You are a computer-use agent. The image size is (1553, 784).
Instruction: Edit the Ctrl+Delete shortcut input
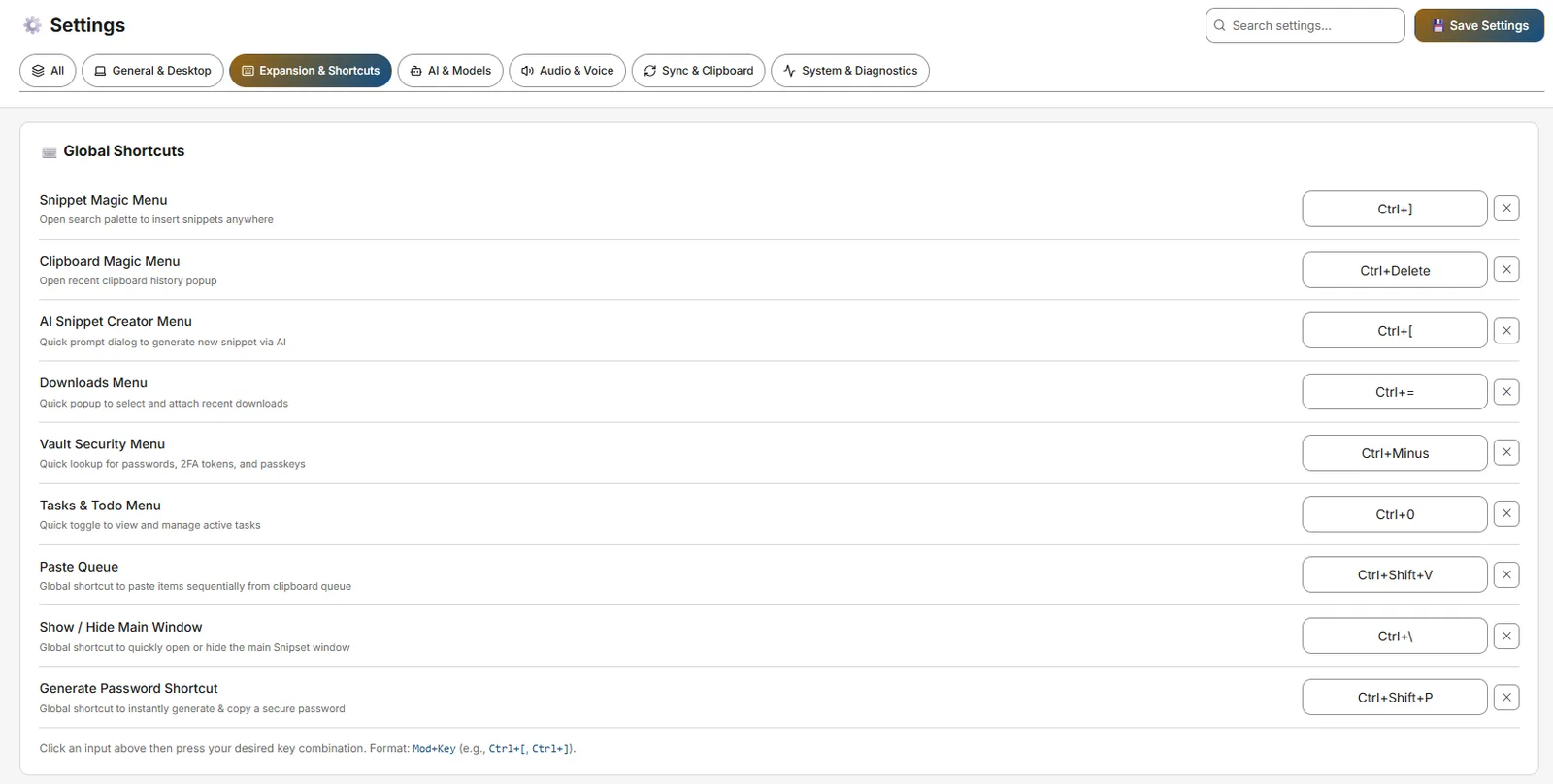coord(1395,270)
